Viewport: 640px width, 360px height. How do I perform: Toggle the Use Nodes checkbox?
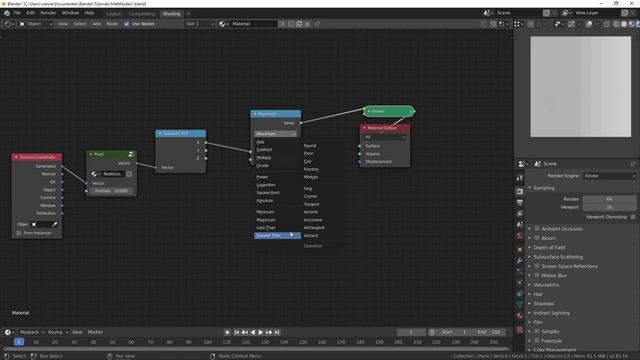[x=127, y=24]
